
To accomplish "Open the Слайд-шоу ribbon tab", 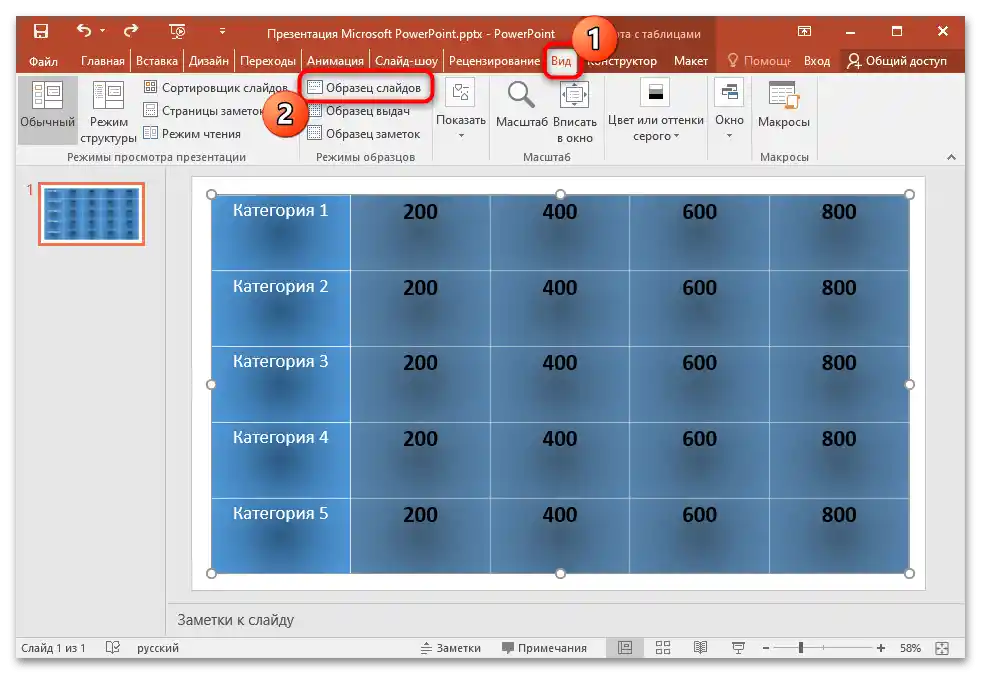I will [x=405, y=60].
